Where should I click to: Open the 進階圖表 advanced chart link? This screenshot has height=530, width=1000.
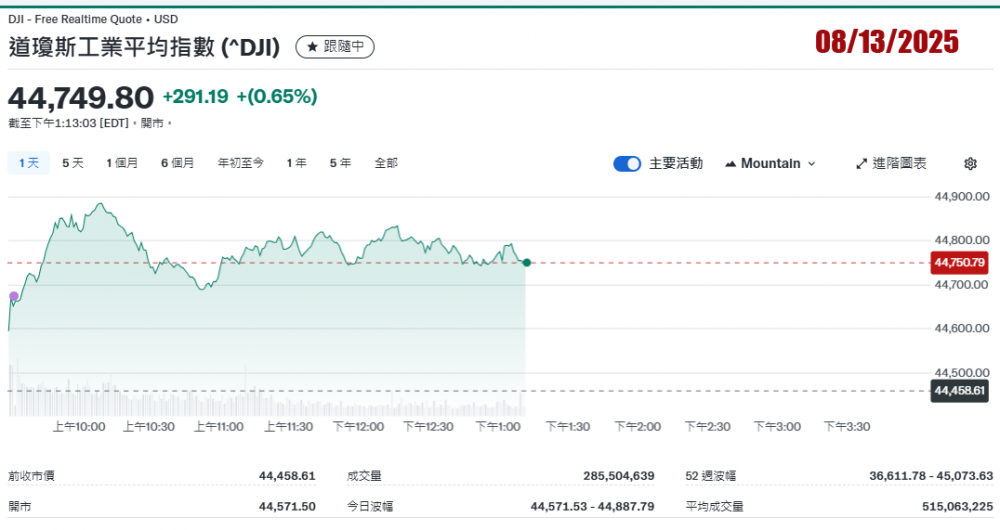[891, 164]
